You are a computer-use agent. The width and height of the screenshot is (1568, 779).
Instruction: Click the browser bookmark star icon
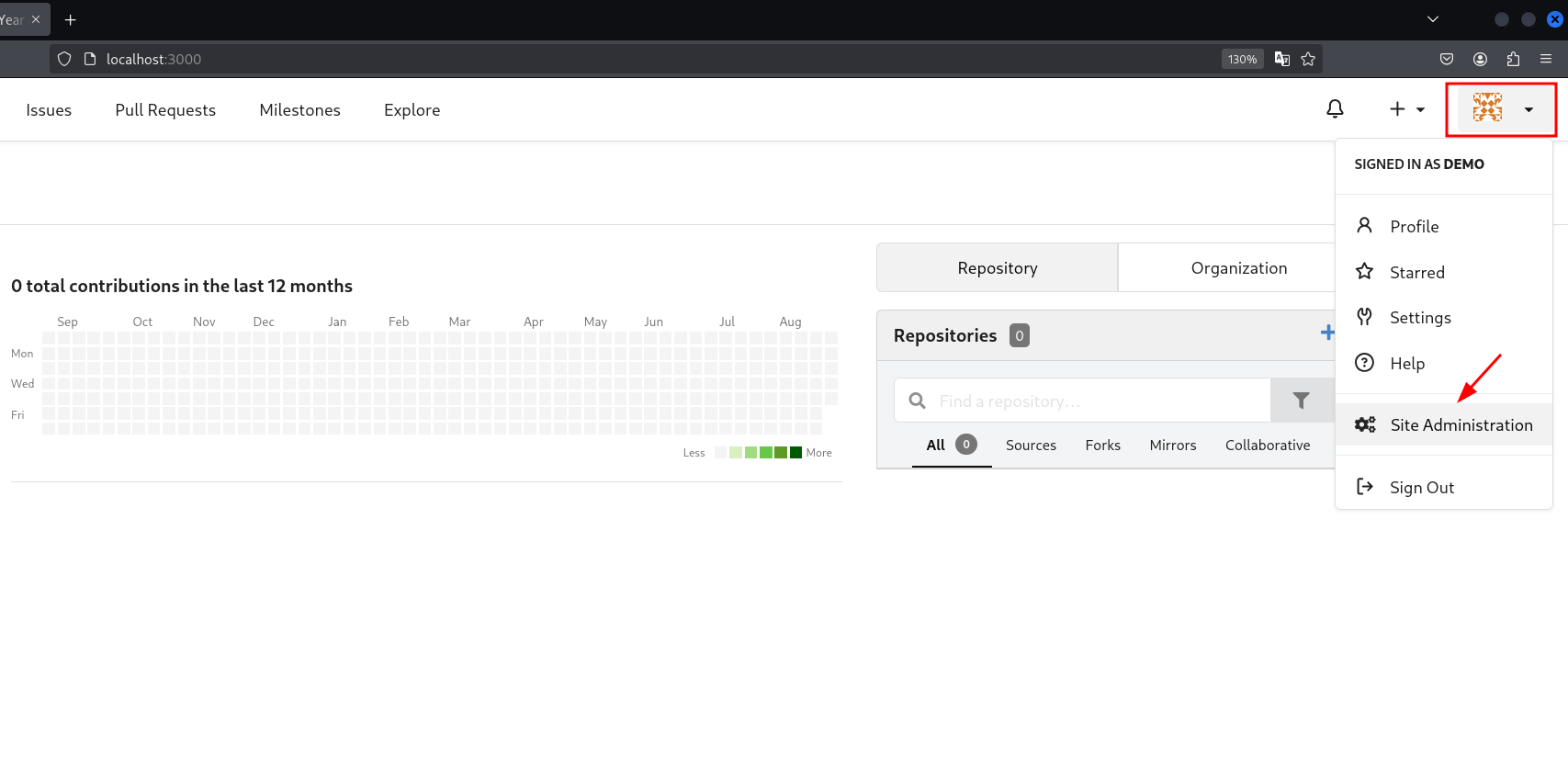coord(1308,59)
